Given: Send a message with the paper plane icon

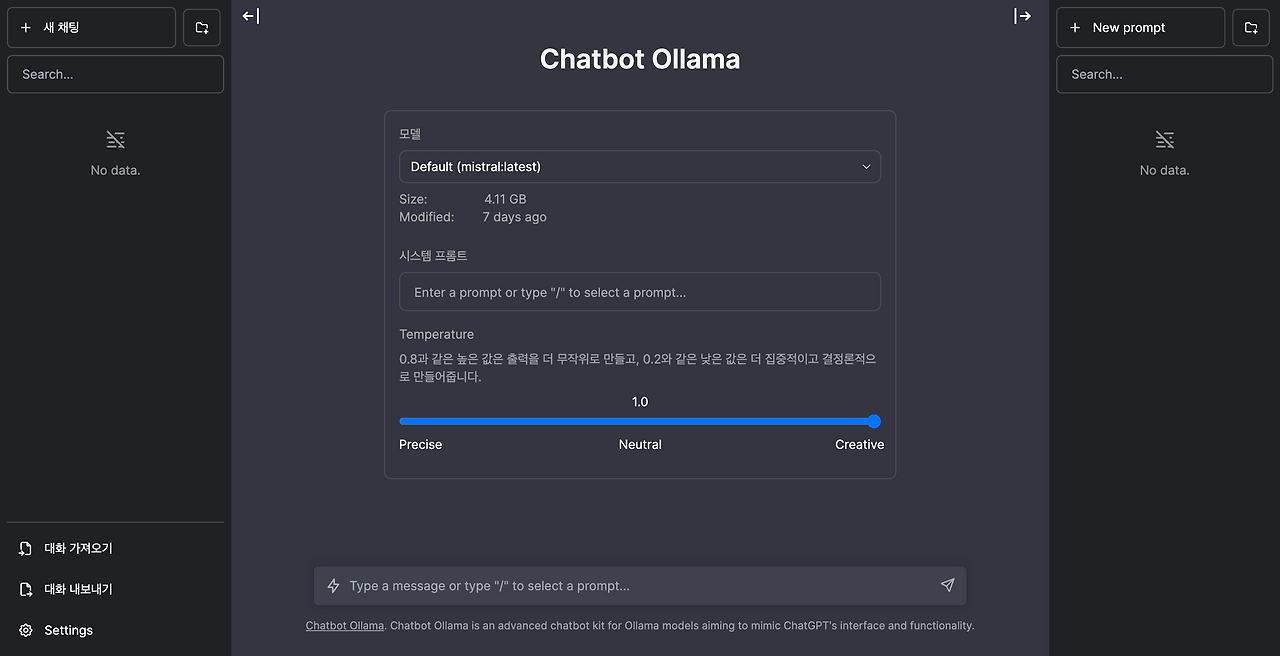Looking at the screenshot, I should click(x=947, y=585).
